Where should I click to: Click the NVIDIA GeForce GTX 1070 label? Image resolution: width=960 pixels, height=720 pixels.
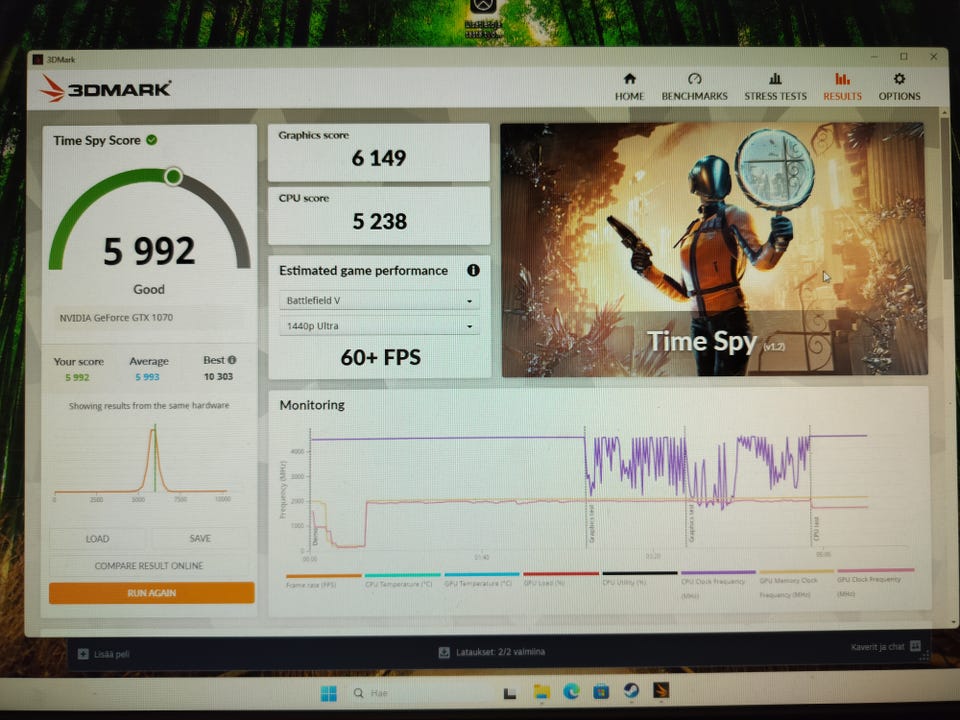116,318
